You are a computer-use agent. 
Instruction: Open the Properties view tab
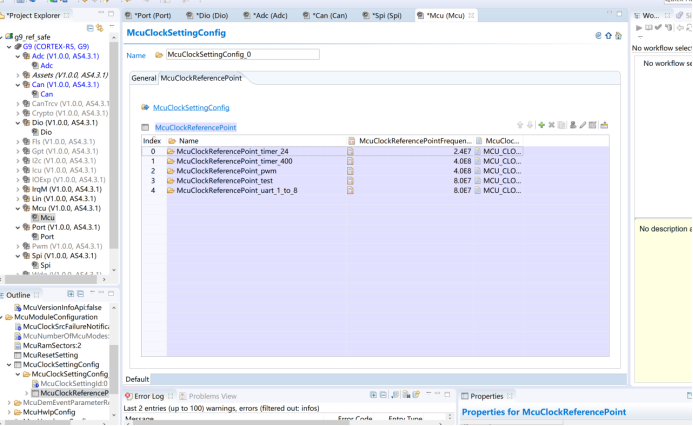click(486, 396)
